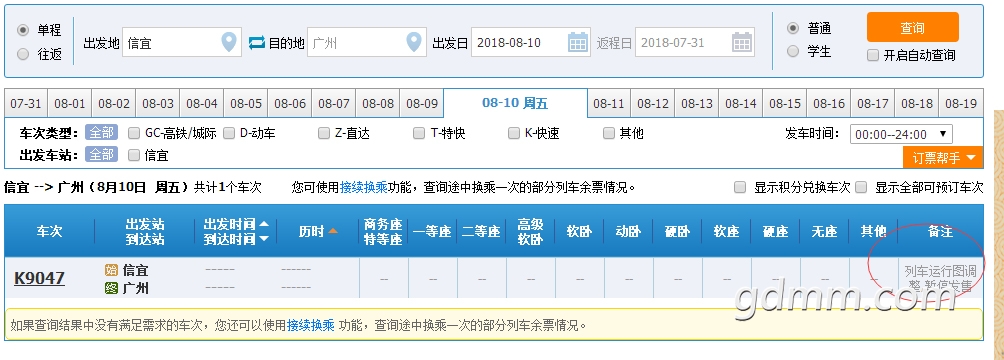
Task: Sort by the 历时 duration arrow
Action: (x=333, y=231)
